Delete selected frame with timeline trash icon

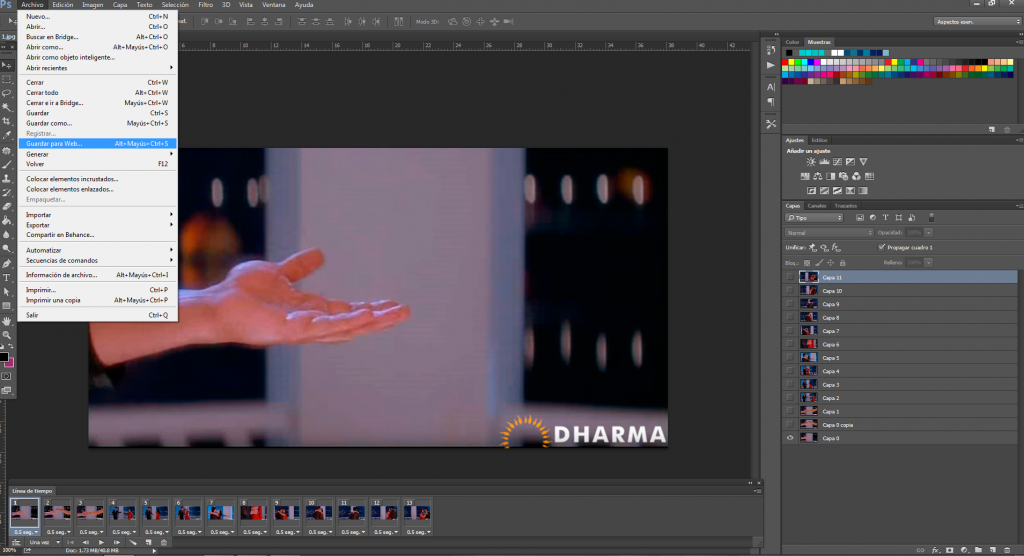click(x=164, y=542)
